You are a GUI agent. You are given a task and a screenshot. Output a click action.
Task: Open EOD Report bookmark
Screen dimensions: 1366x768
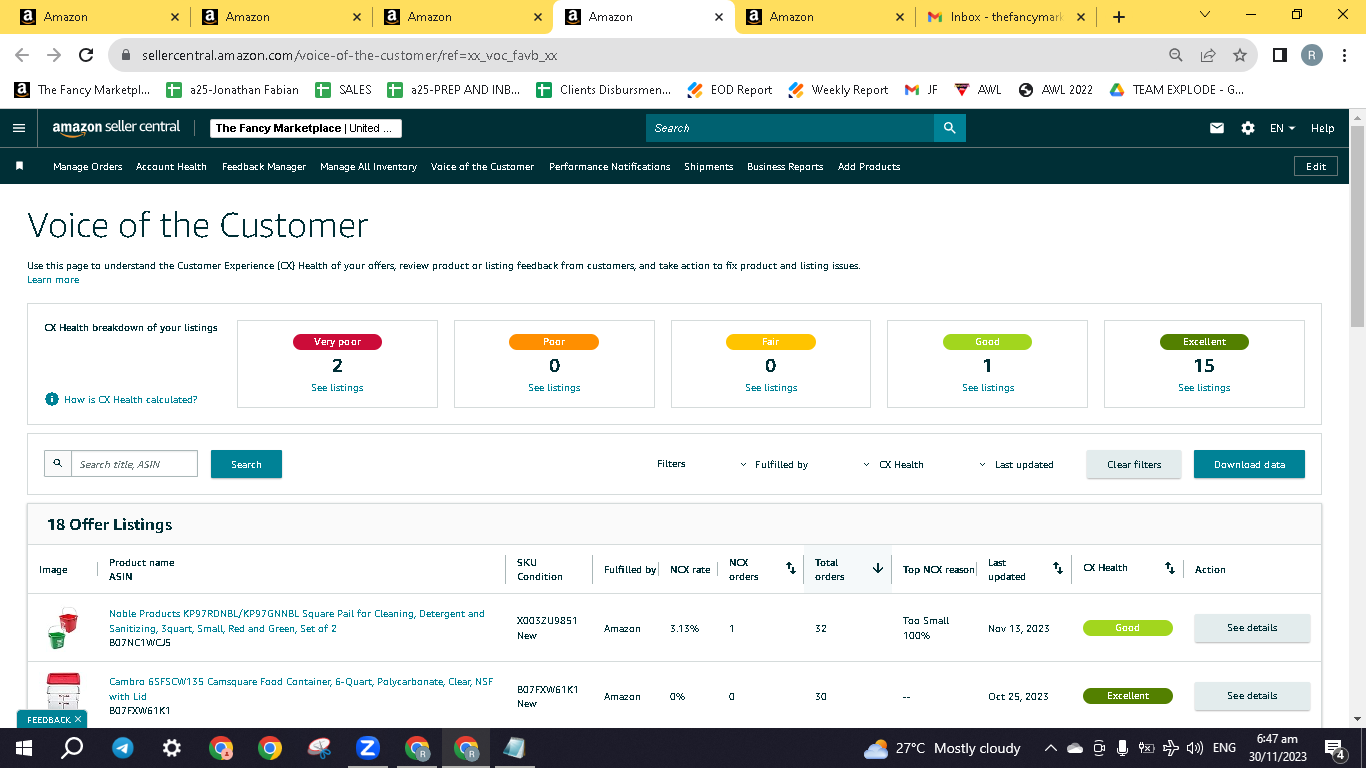(730, 90)
